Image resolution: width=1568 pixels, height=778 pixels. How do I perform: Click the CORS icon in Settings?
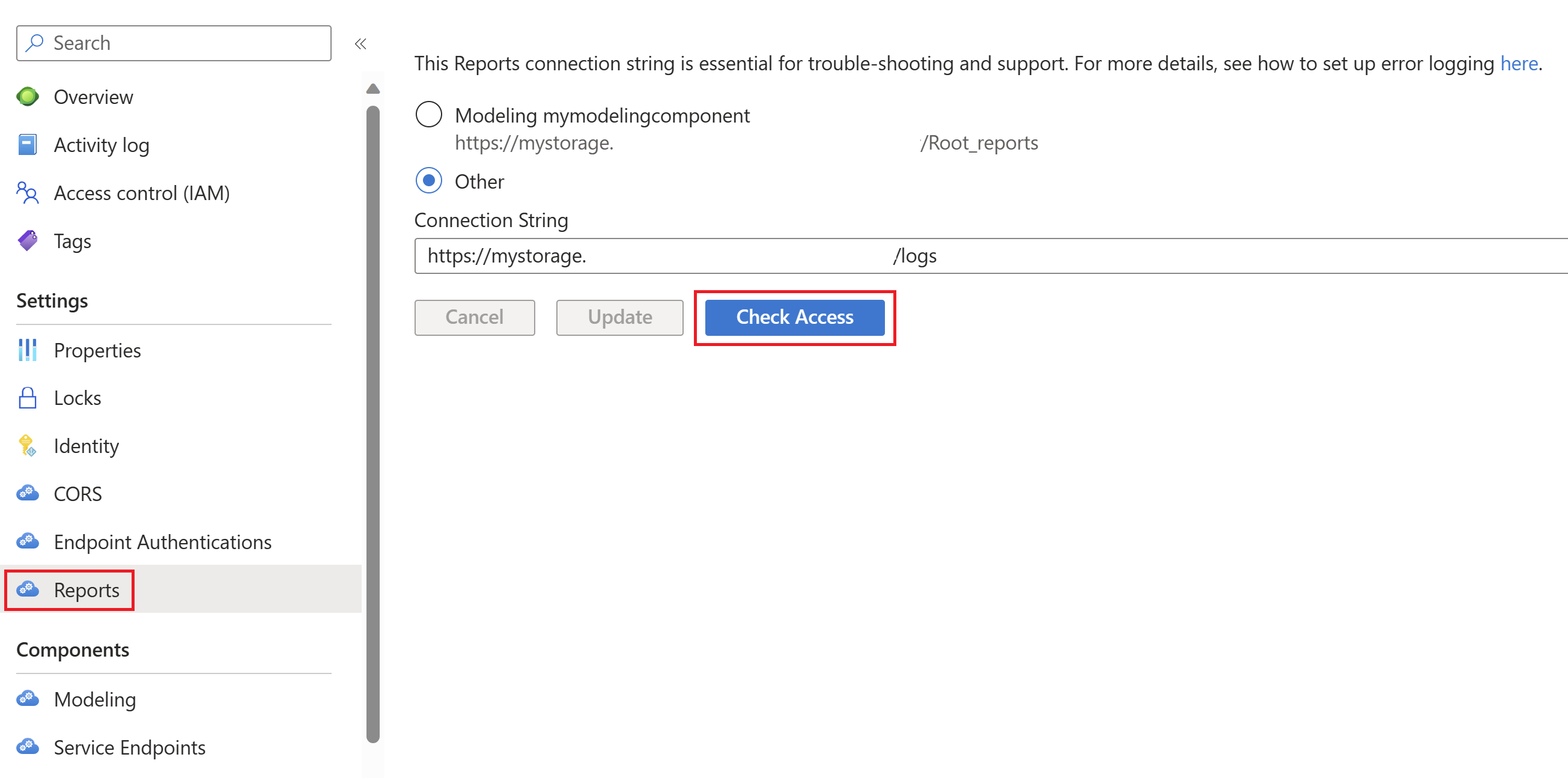28,493
